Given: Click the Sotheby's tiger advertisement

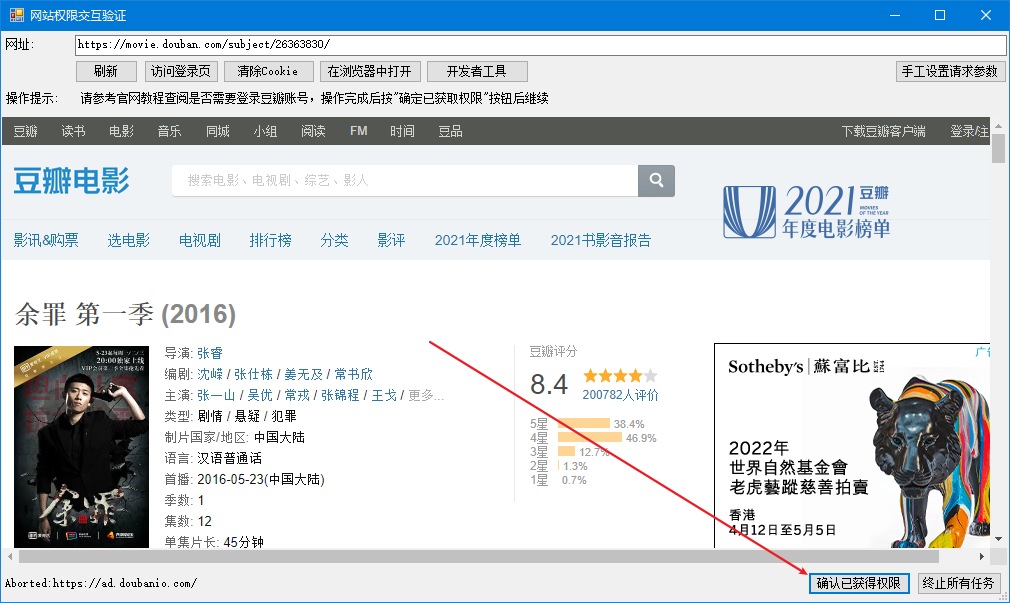Looking at the screenshot, I should point(852,446).
